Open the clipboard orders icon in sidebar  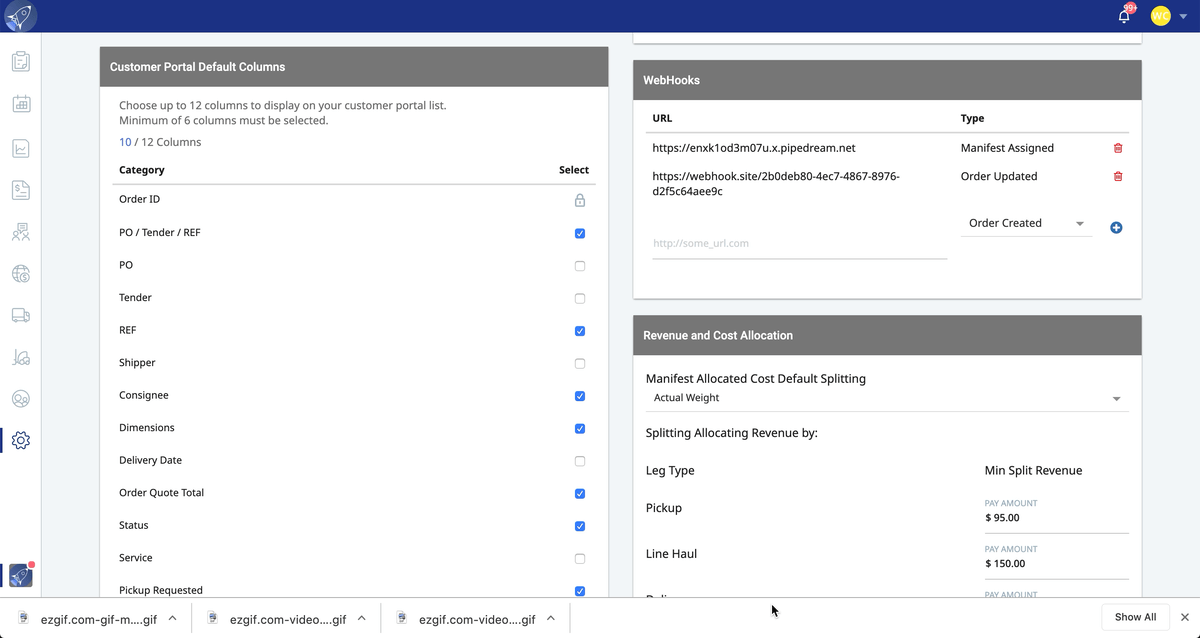click(x=21, y=62)
